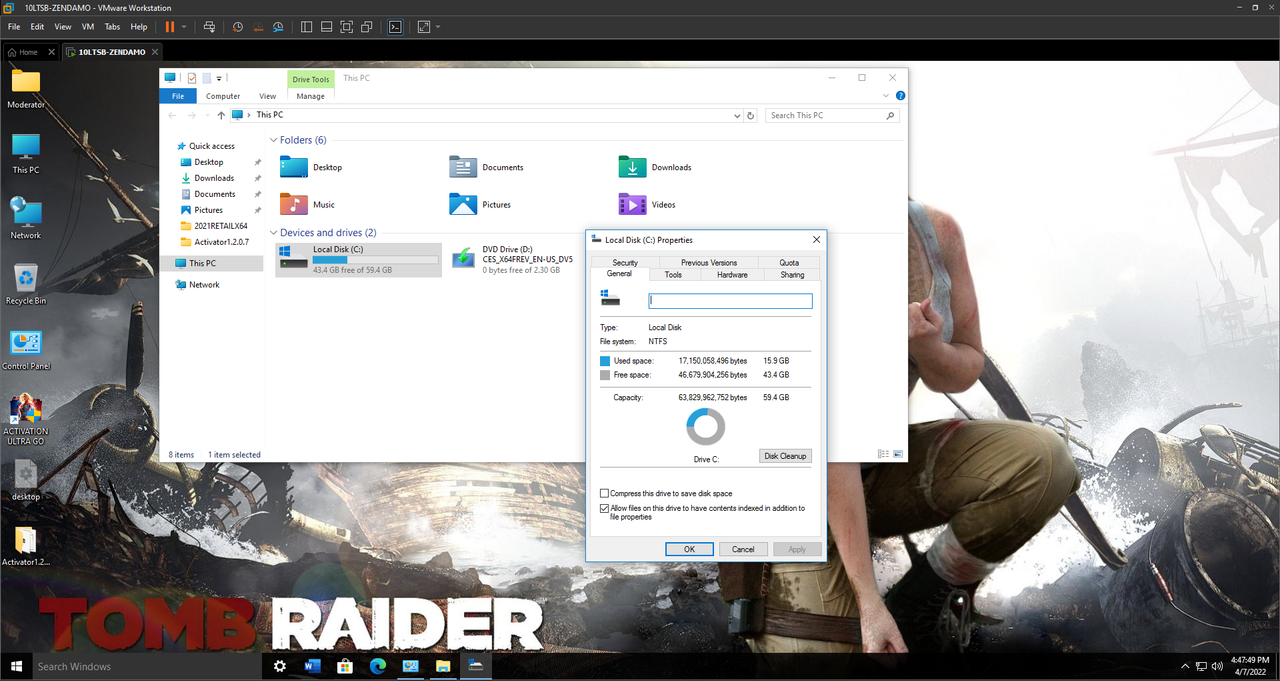The image size is (1280, 681).
Task: Open the VM menu
Action: tap(88, 27)
